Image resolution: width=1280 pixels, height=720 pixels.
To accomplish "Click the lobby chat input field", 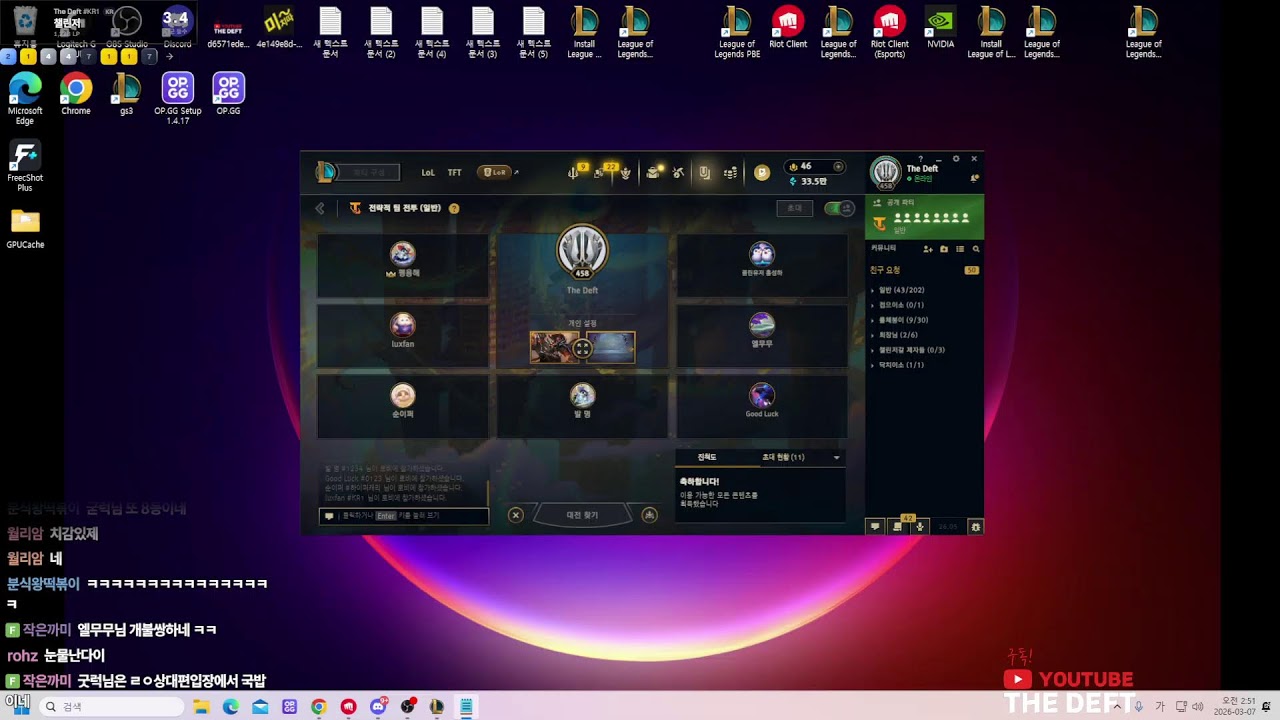I will (x=404, y=516).
